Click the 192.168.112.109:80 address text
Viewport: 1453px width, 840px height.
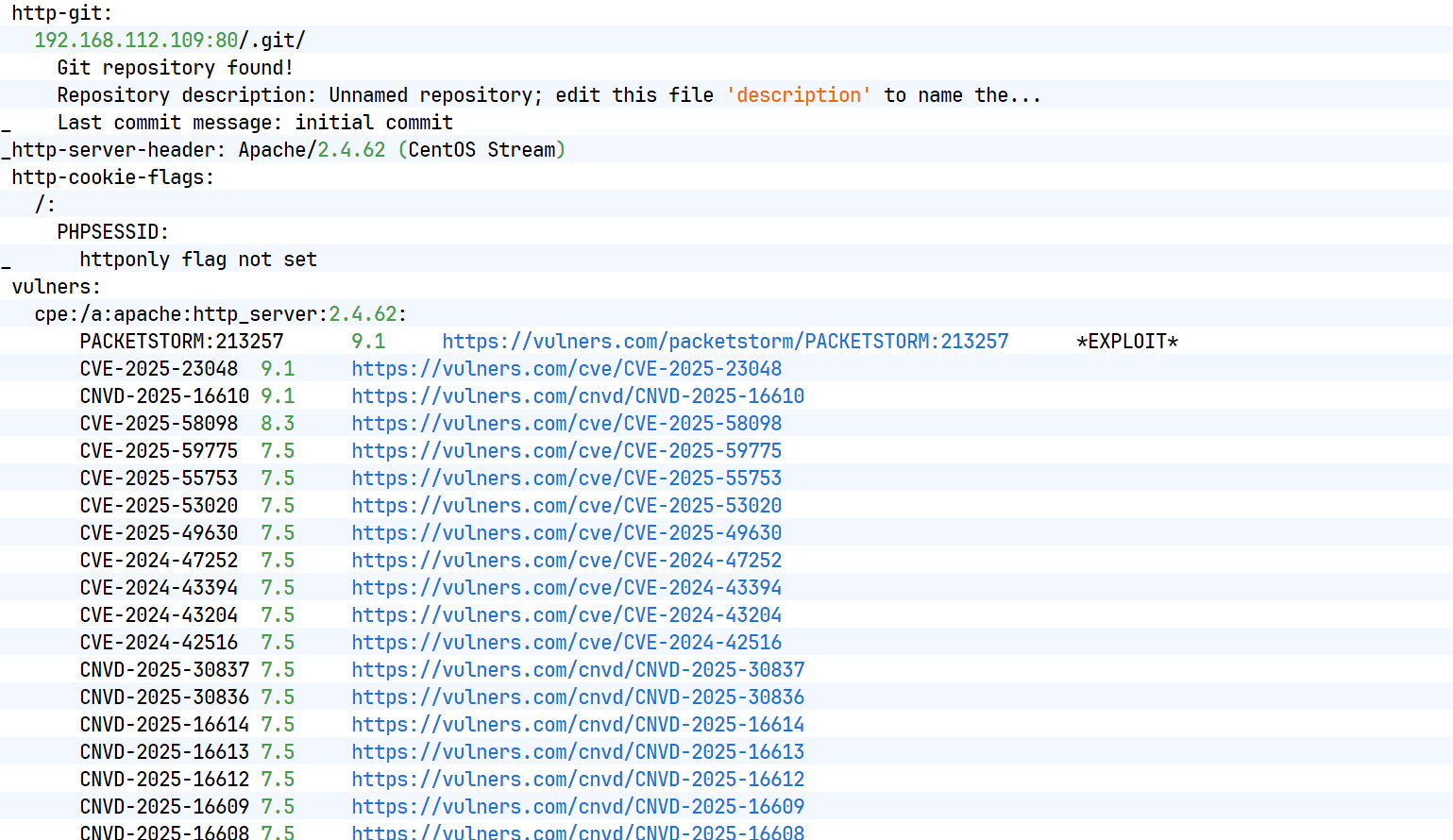[x=136, y=41]
